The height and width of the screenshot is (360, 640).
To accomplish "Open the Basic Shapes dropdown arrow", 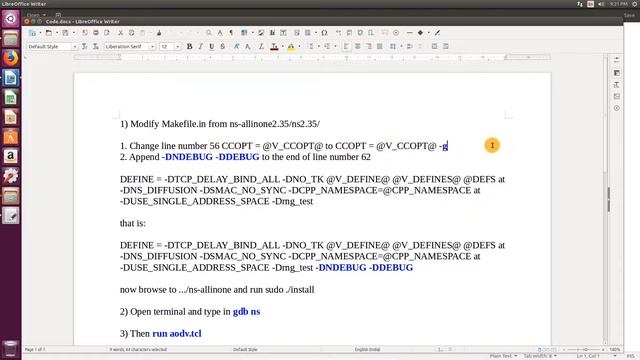I will pos(428,33).
